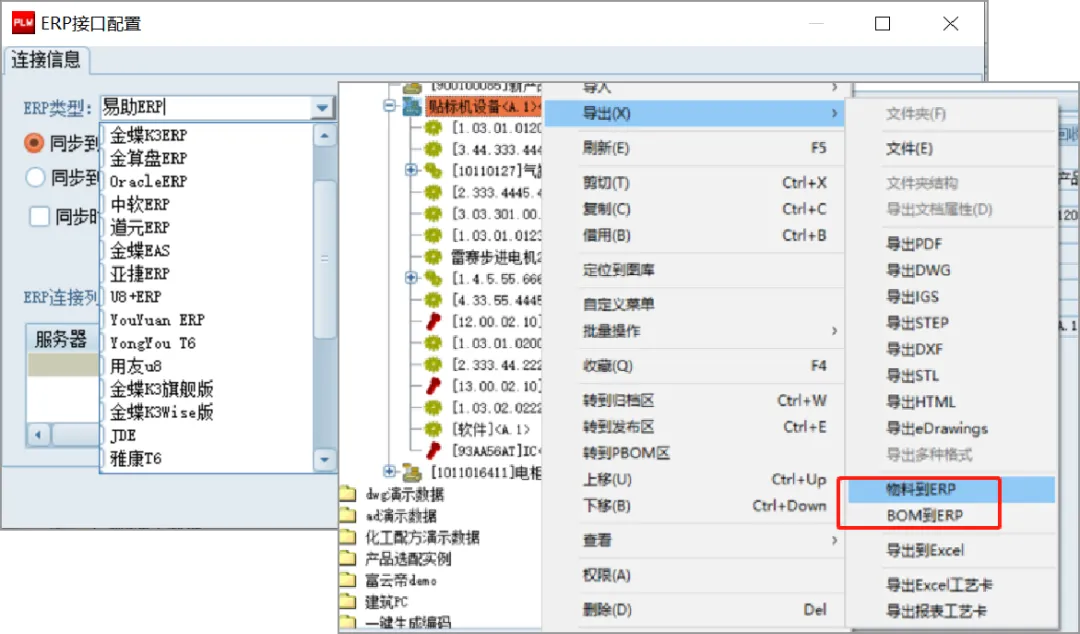The width and height of the screenshot is (1080, 634).
Task: Click the red part icon of [软件]<A.1>
Action: pos(433,429)
